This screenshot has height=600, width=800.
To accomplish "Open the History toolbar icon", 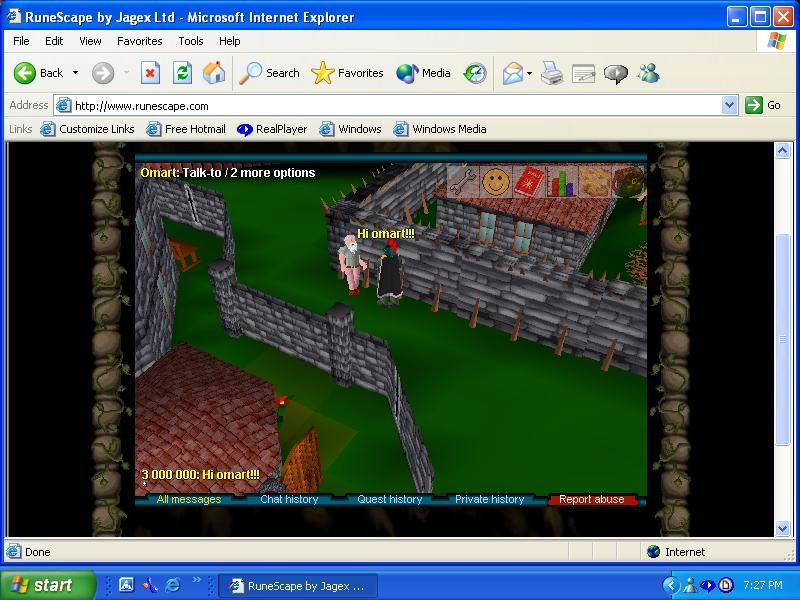I will coord(475,73).
